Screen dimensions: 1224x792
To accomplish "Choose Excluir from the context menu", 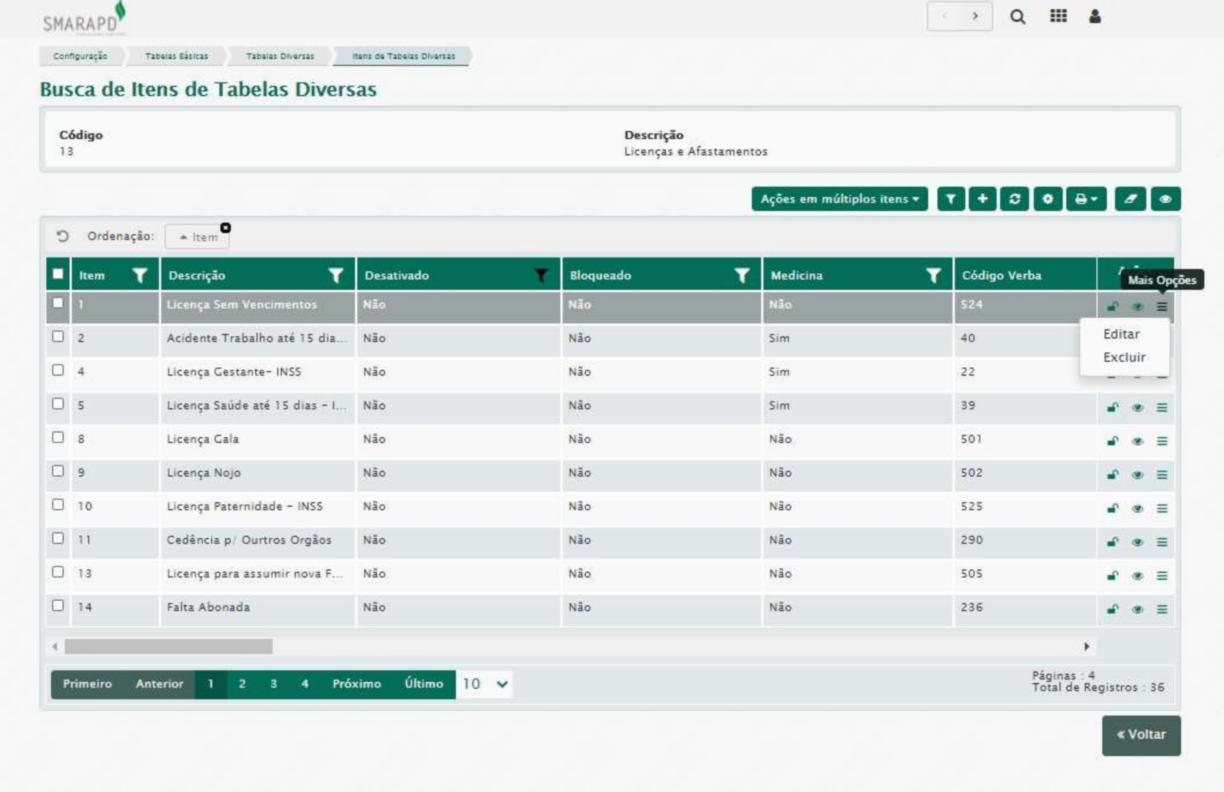I will coord(1124,357).
